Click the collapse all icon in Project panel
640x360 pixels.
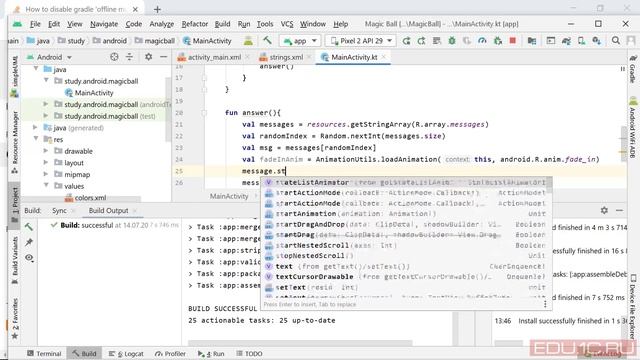click(x=129, y=57)
